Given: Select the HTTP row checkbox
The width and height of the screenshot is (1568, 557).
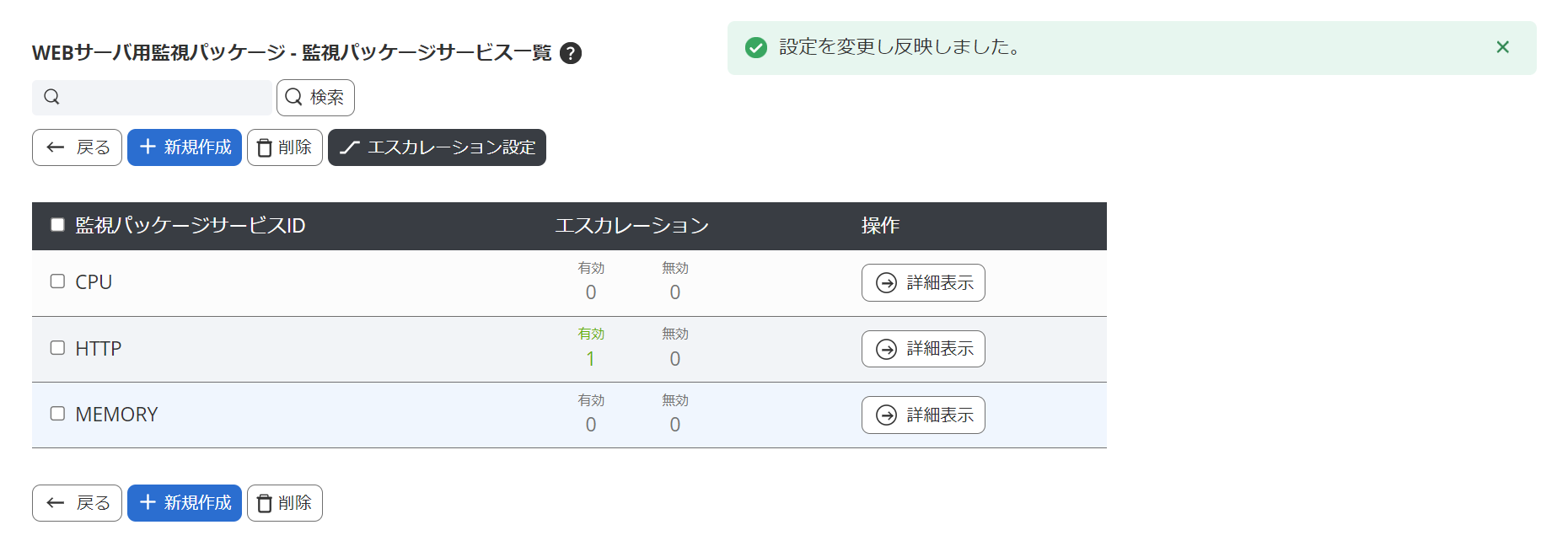Looking at the screenshot, I should tap(57, 348).
